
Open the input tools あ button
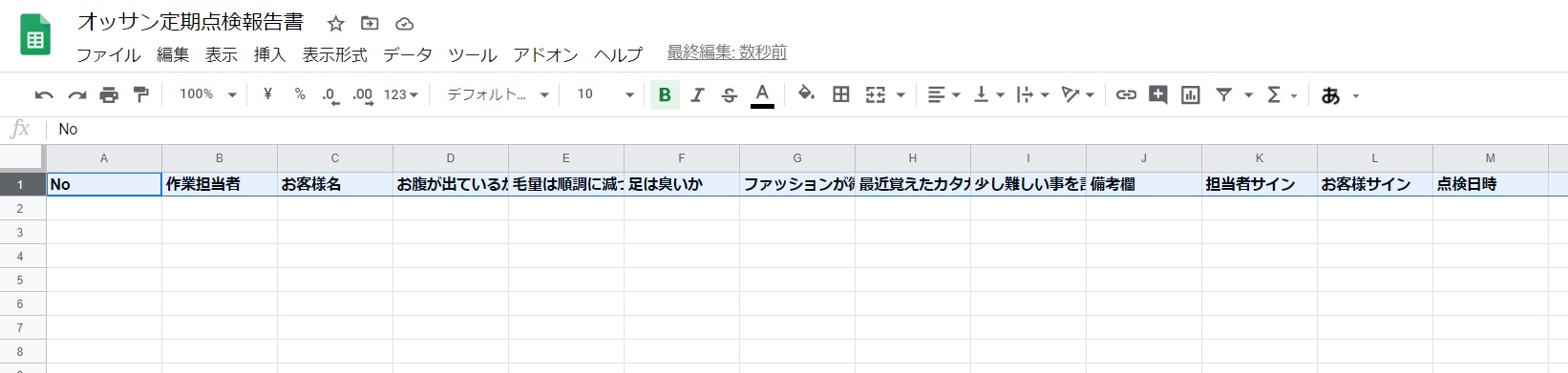click(1330, 95)
